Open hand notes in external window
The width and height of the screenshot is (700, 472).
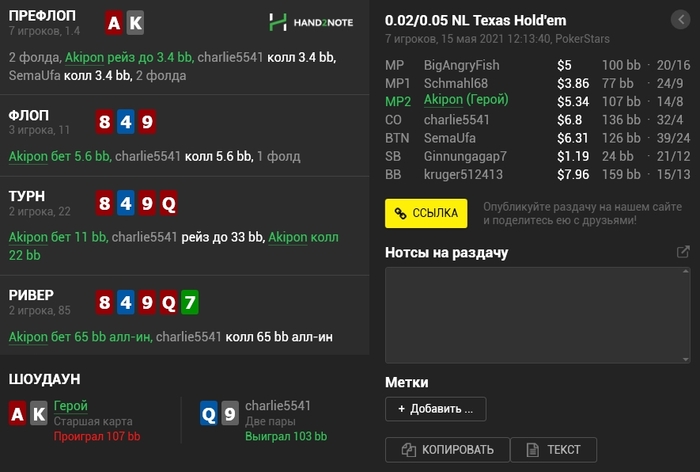(683, 252)
